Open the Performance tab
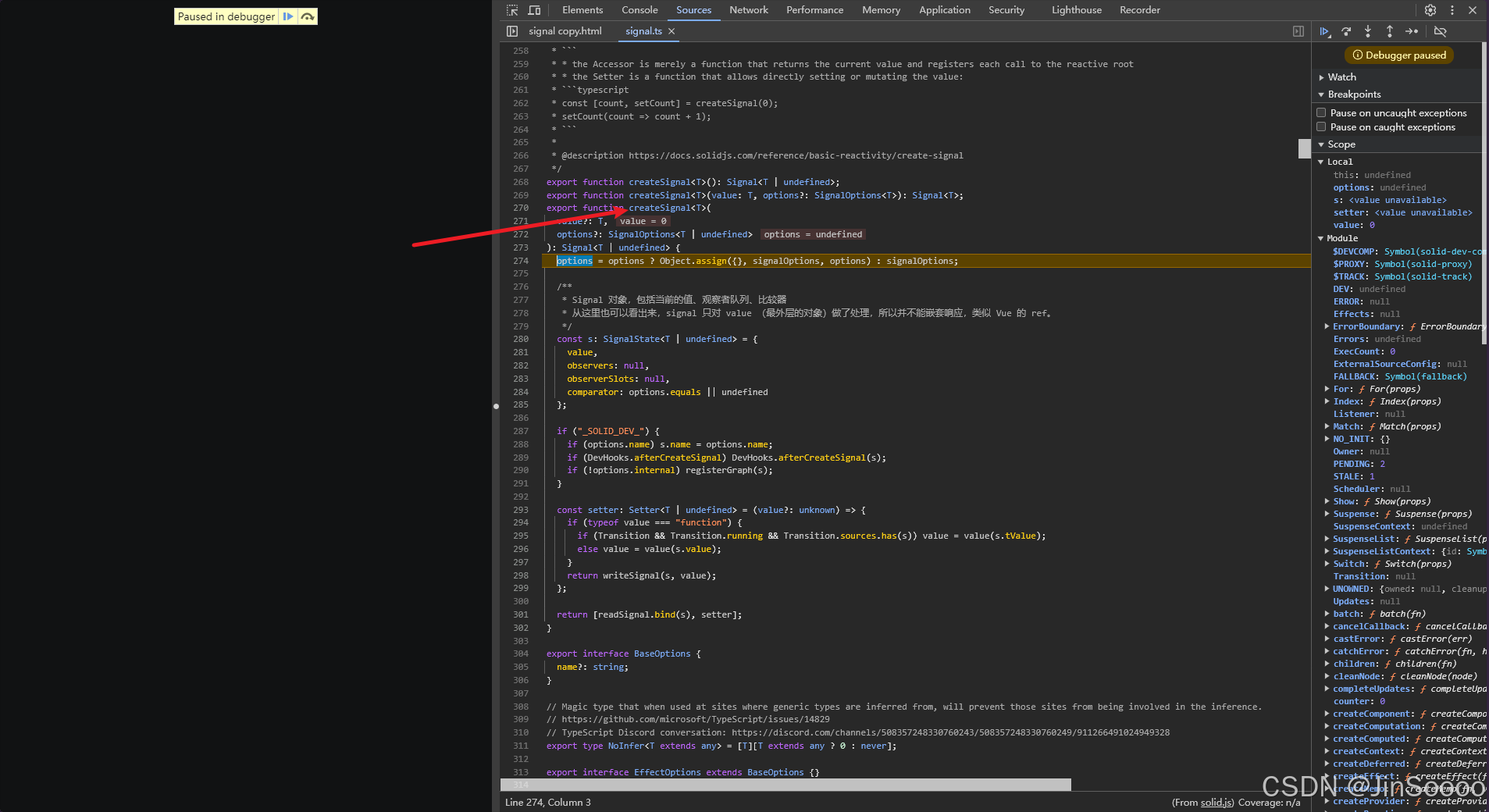This screenshot has width=1489, height=812. 814,10
